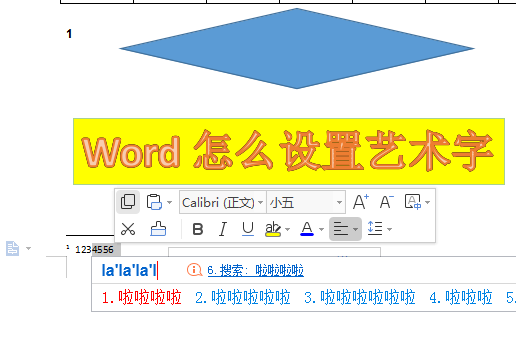The width and height of the screenshot is (516, 363).
Task: Click the text tool icon beside A-
Action: click(x=413, y=202)
